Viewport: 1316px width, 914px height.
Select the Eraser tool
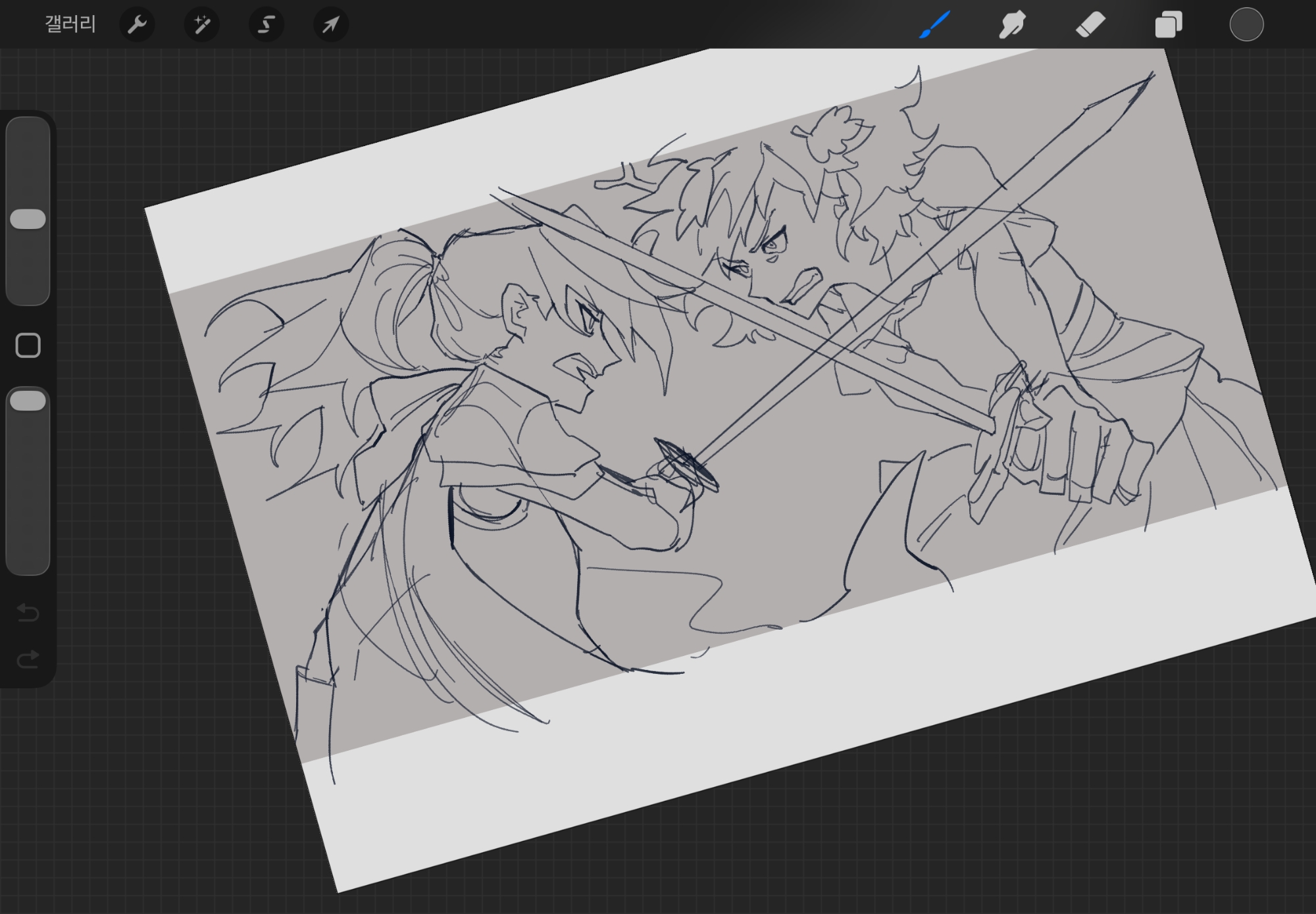pos(1090,25)
